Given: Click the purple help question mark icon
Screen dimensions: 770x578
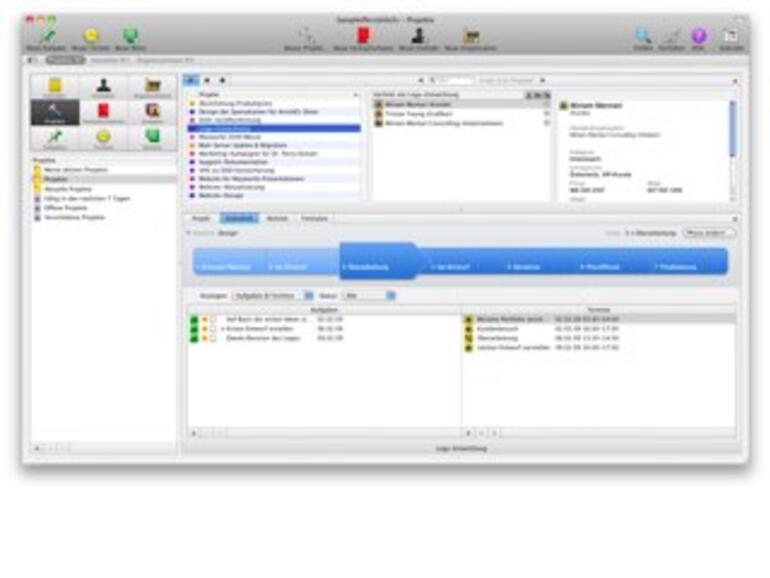Looking at the screenshot, I should click(698, 35).
